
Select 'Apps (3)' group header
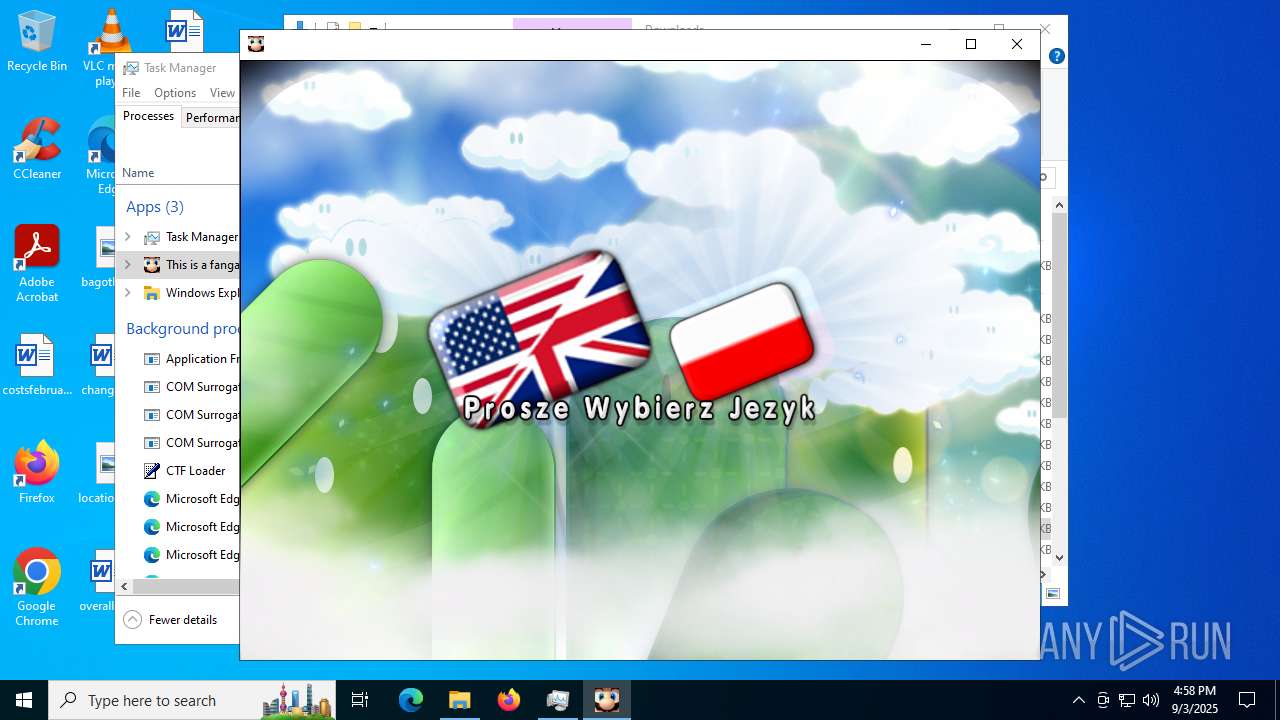pos(155,206)
